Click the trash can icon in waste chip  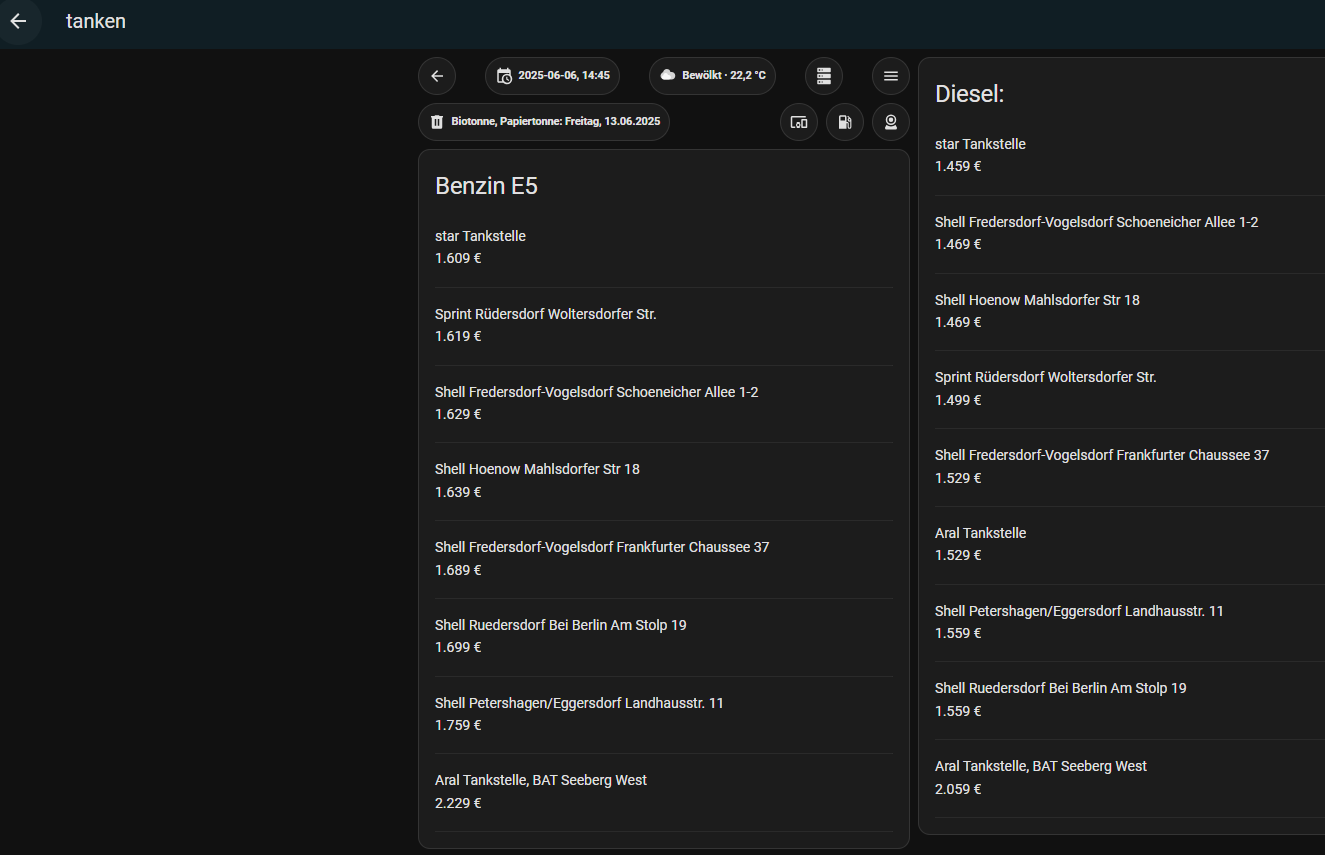(x=437, y=122)
